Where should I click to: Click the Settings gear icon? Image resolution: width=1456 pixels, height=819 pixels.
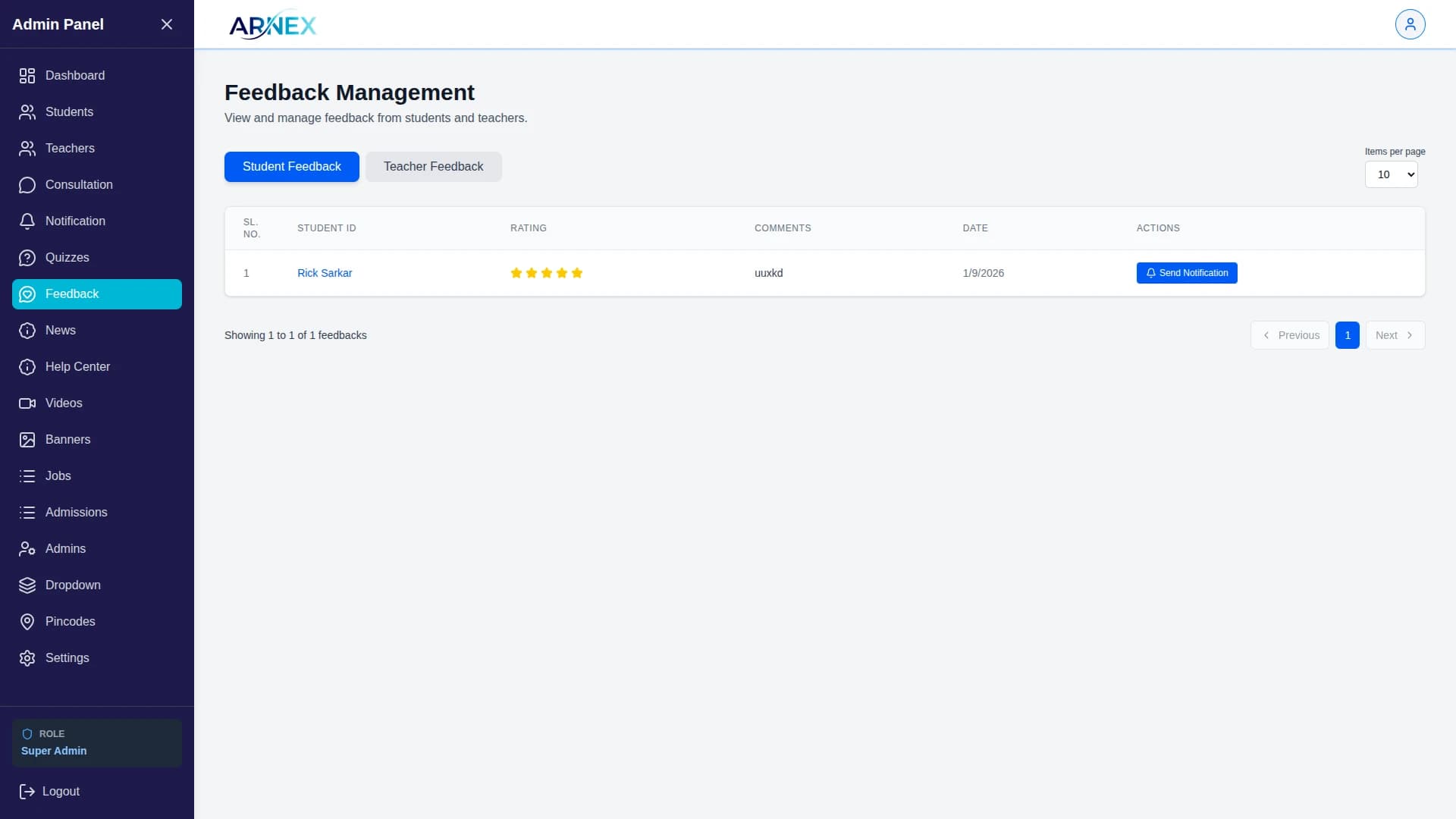(x=27, y=658)
